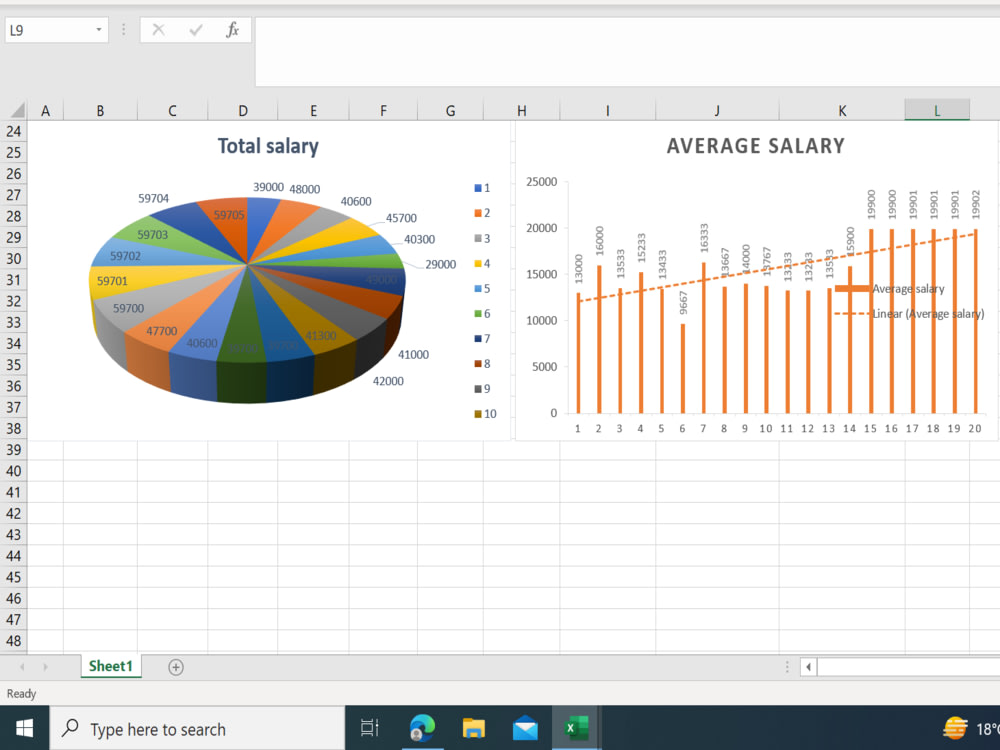Select column L header
The width and height of the screenshot is (1000, 750).
point(937,110)
